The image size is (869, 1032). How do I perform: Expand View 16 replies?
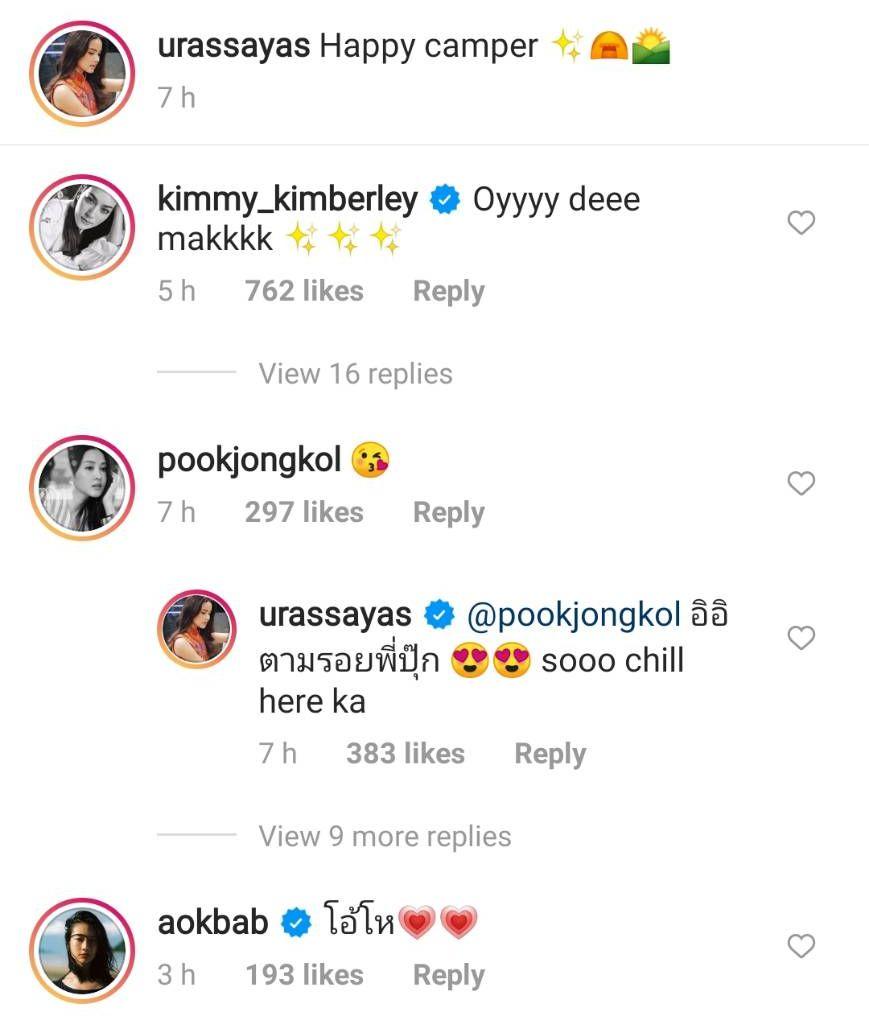pos(355,374)
